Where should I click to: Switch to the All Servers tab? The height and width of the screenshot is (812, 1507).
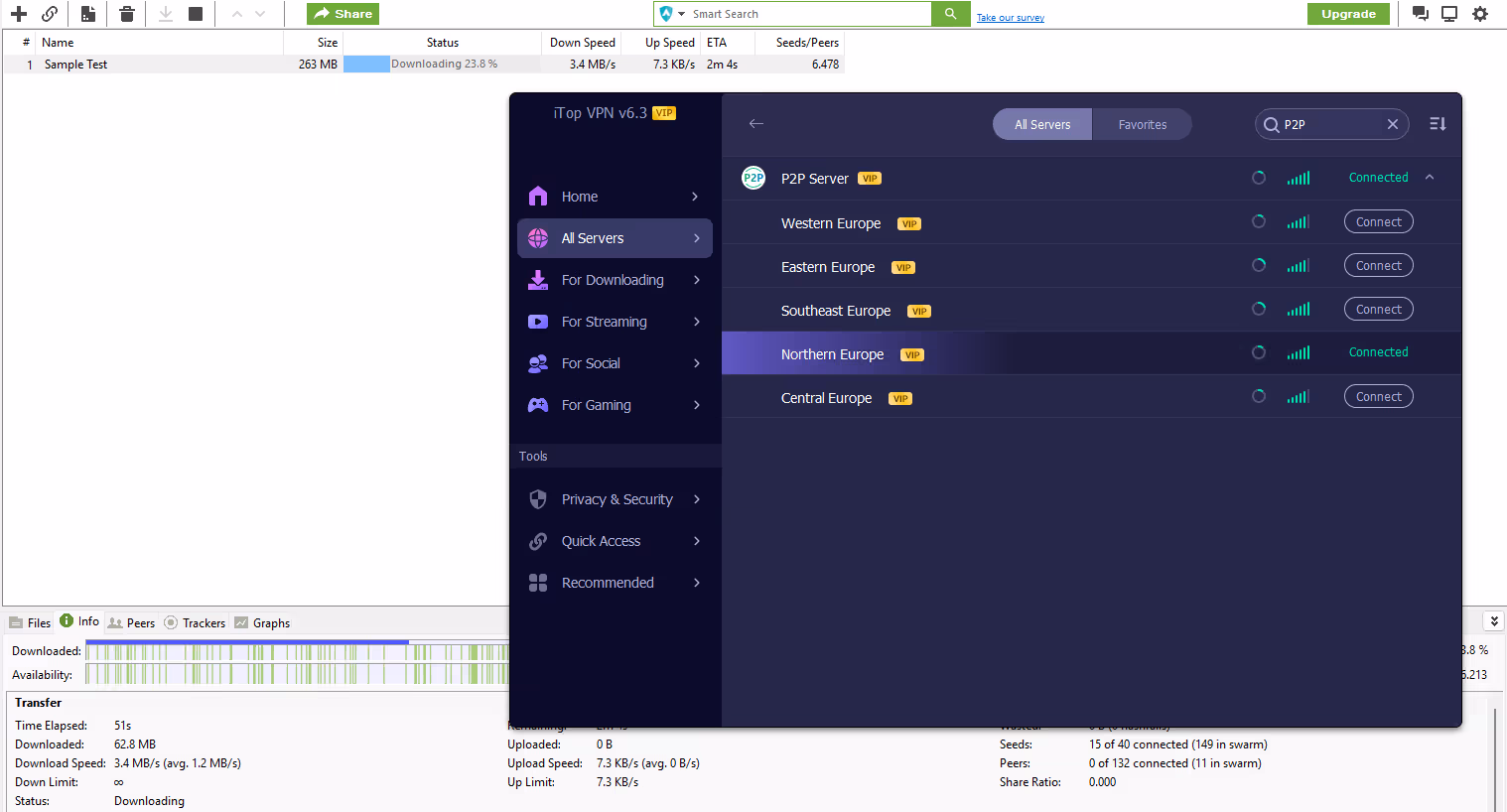tap(1042, 124)
